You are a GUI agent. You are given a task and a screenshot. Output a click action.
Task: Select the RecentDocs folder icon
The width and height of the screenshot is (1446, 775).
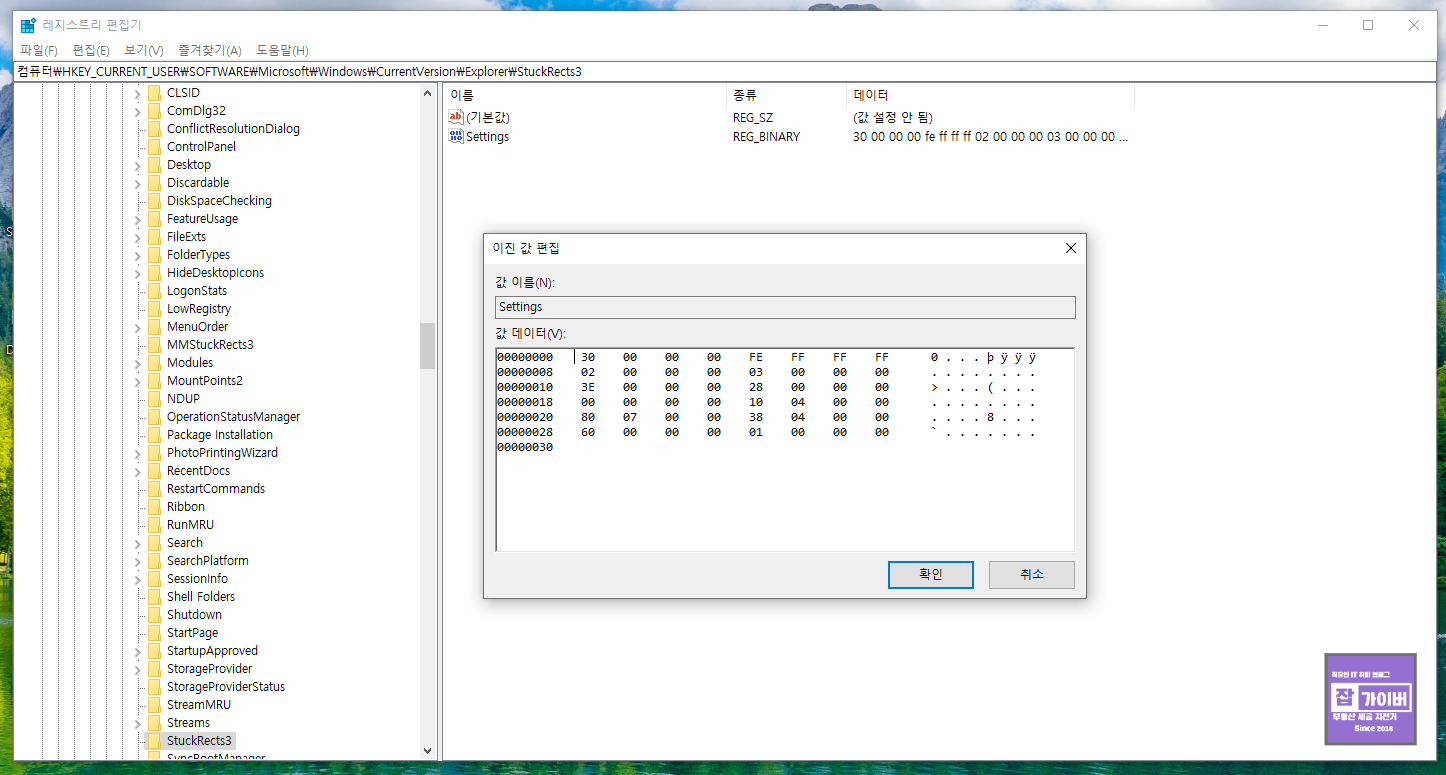(154, 471)
